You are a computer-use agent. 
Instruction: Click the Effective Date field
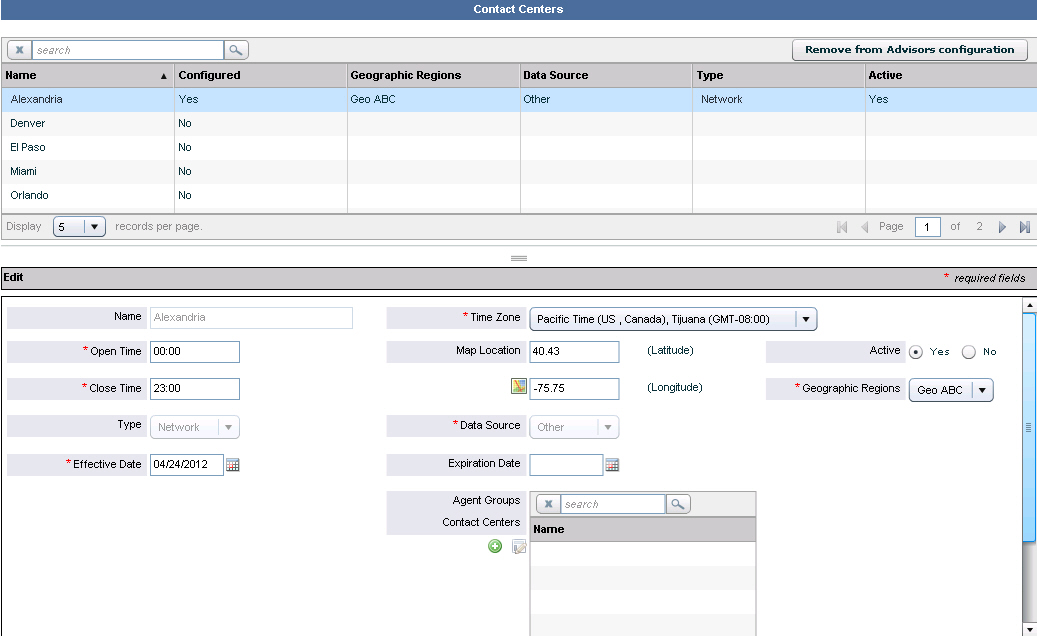coord(187,465)
